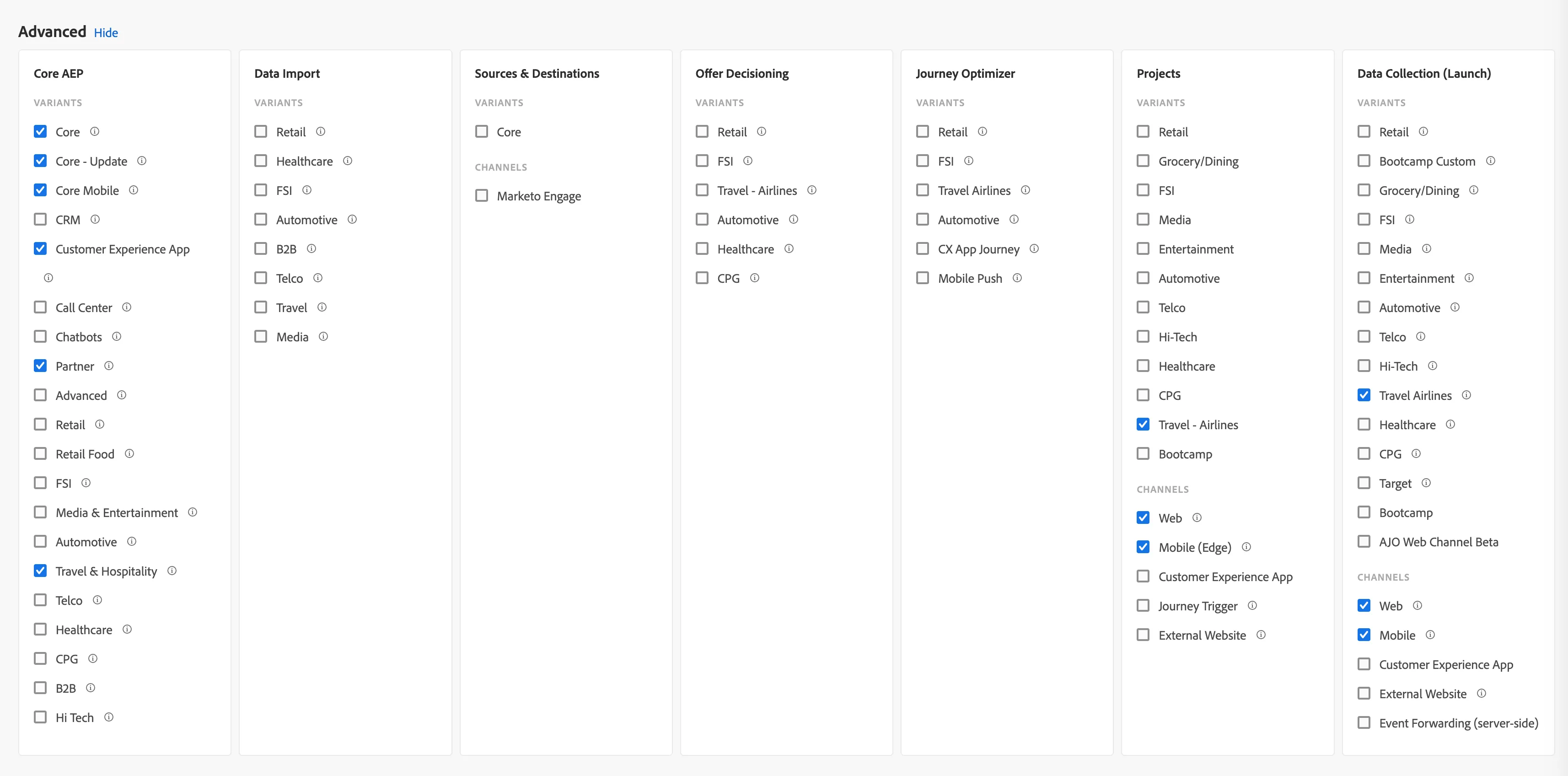Screen dimensions: 1568x776
Task: Click info icon beside Journey Trigger
Action: [x=1252, y=605]
